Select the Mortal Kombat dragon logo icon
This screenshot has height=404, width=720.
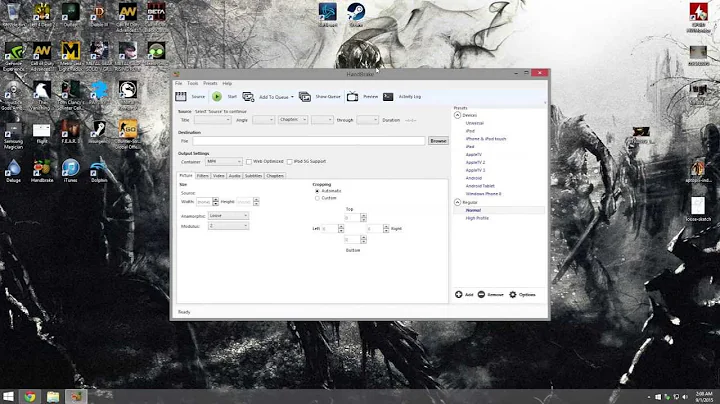coord(127,95)
